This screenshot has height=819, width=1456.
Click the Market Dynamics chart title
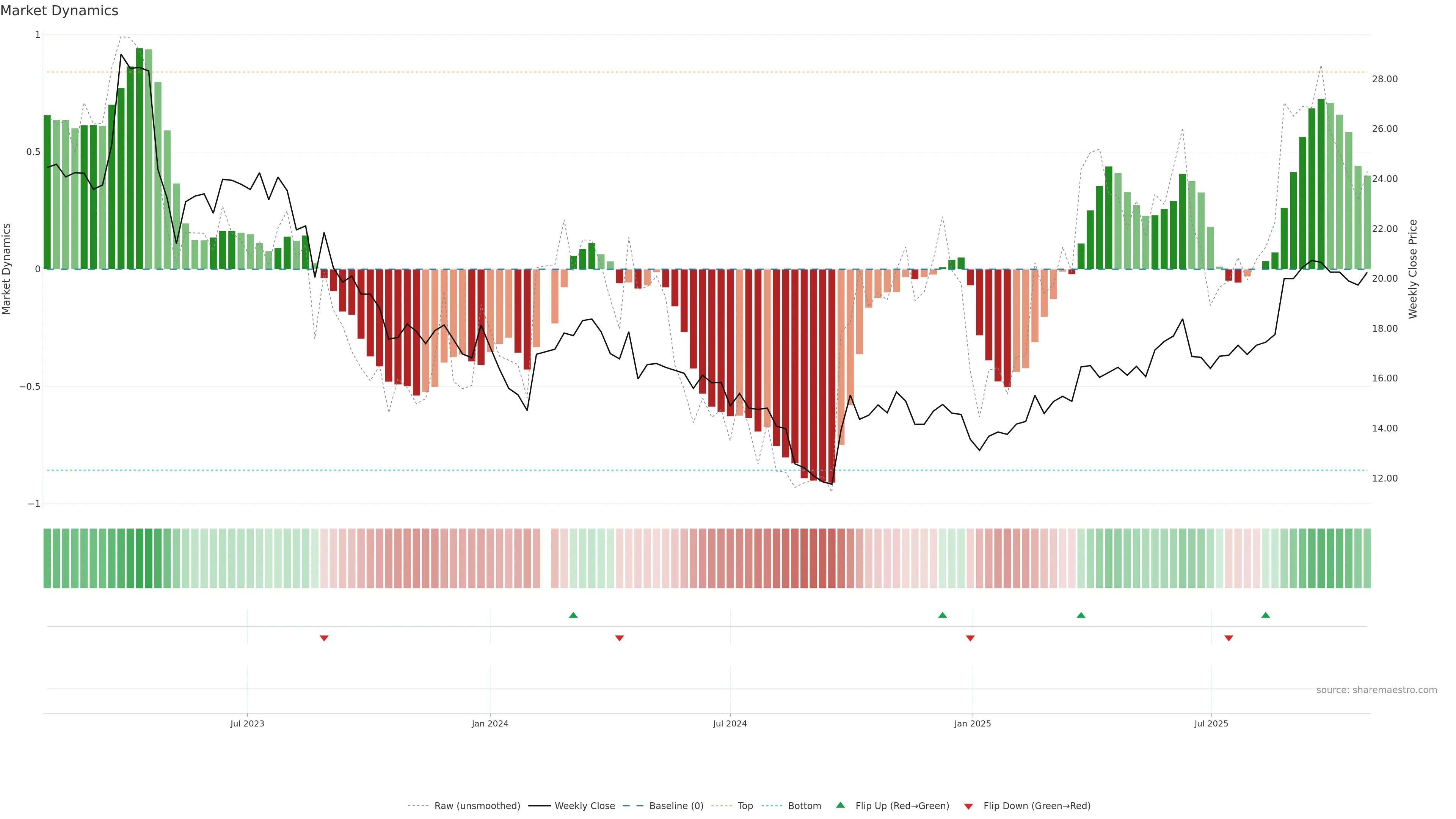[60, 11]
